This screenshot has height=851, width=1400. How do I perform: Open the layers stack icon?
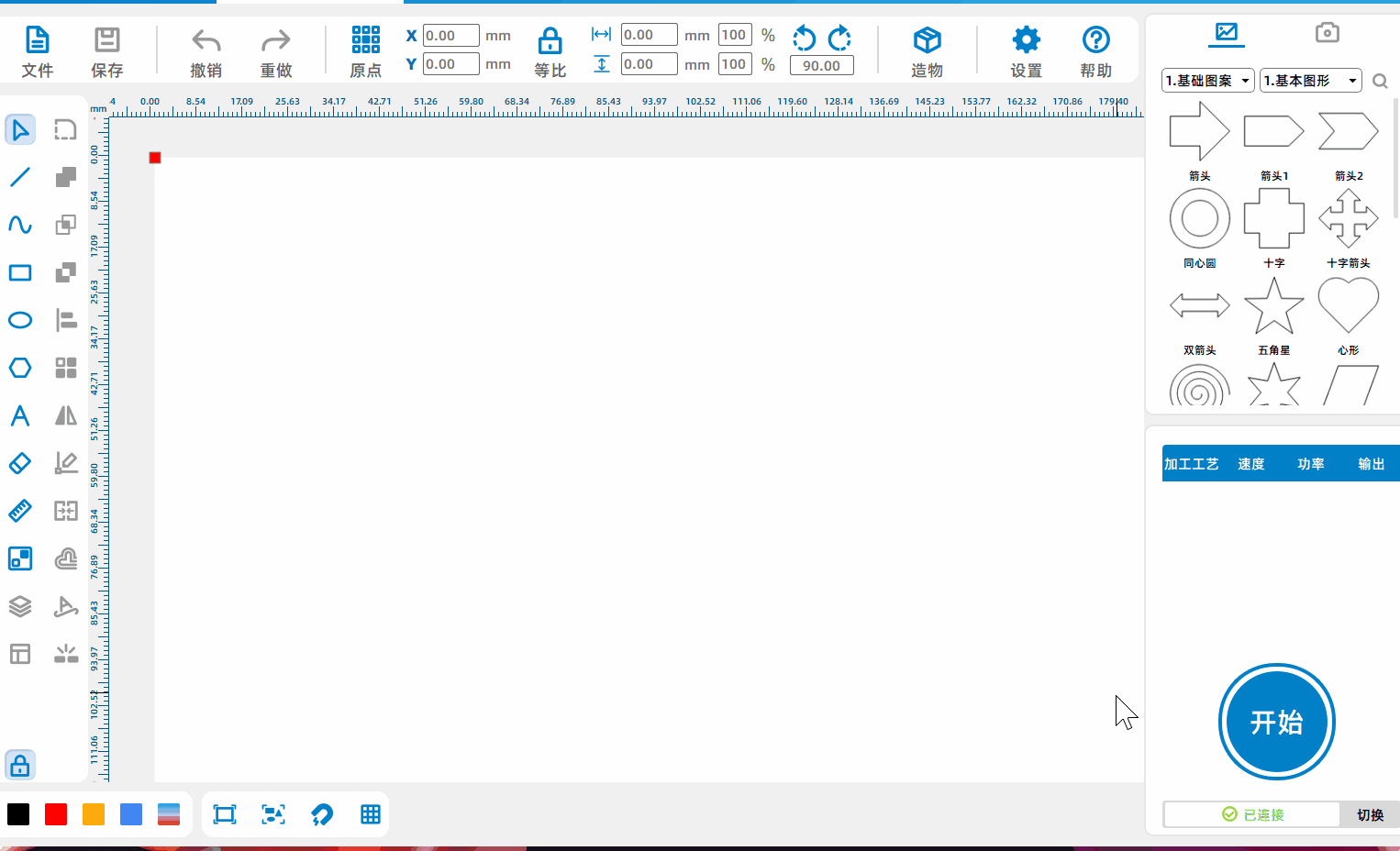coord(20,606)
